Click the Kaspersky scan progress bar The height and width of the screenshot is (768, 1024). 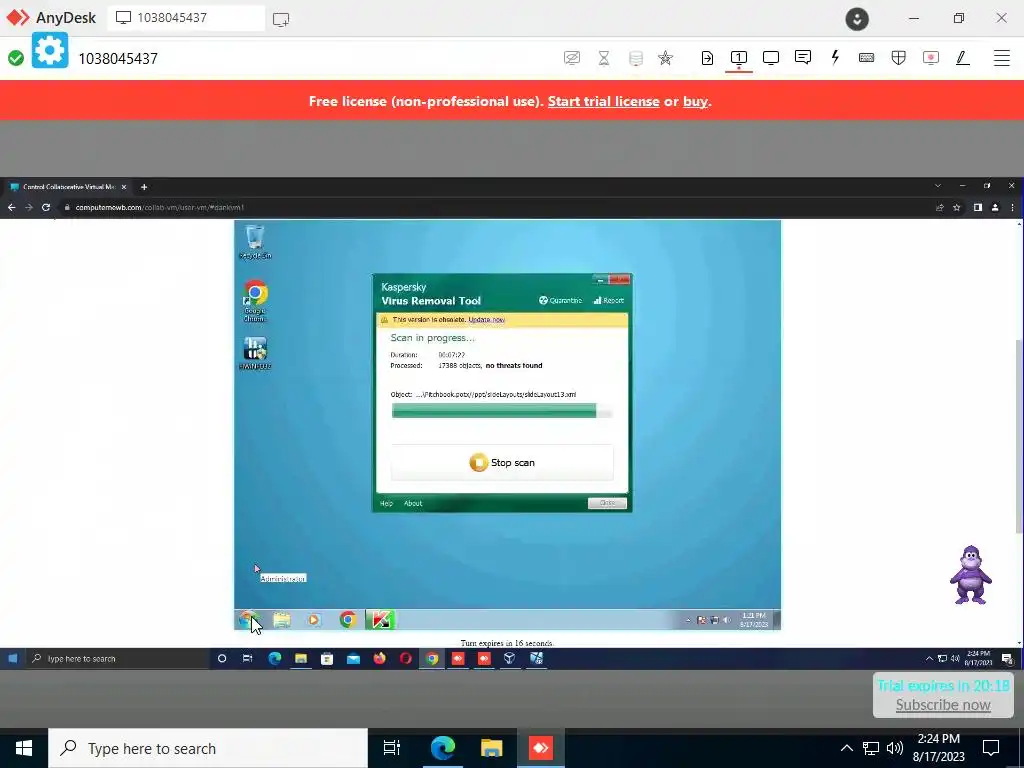point(502,411)
